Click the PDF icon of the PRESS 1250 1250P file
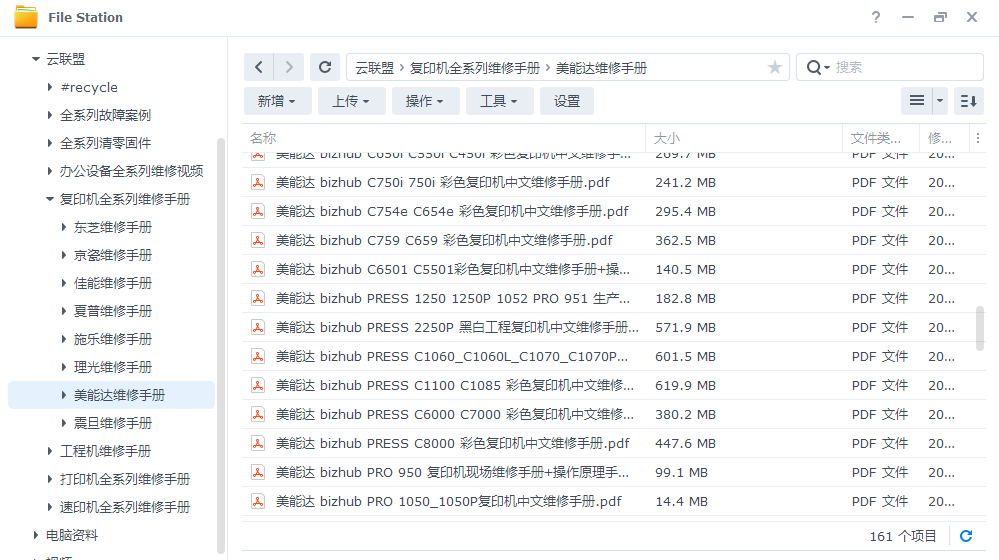 coord(258,299)
